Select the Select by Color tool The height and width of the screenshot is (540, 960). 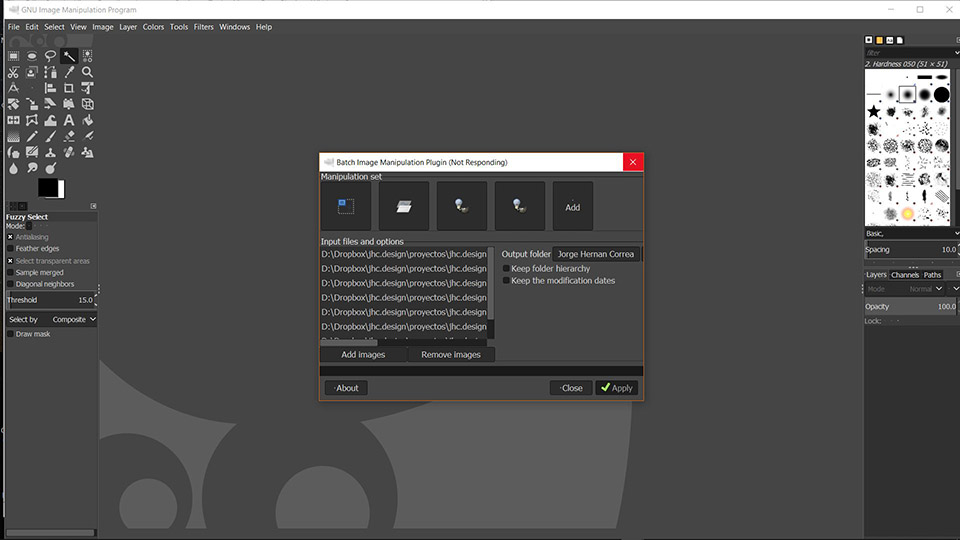[88, 56]
